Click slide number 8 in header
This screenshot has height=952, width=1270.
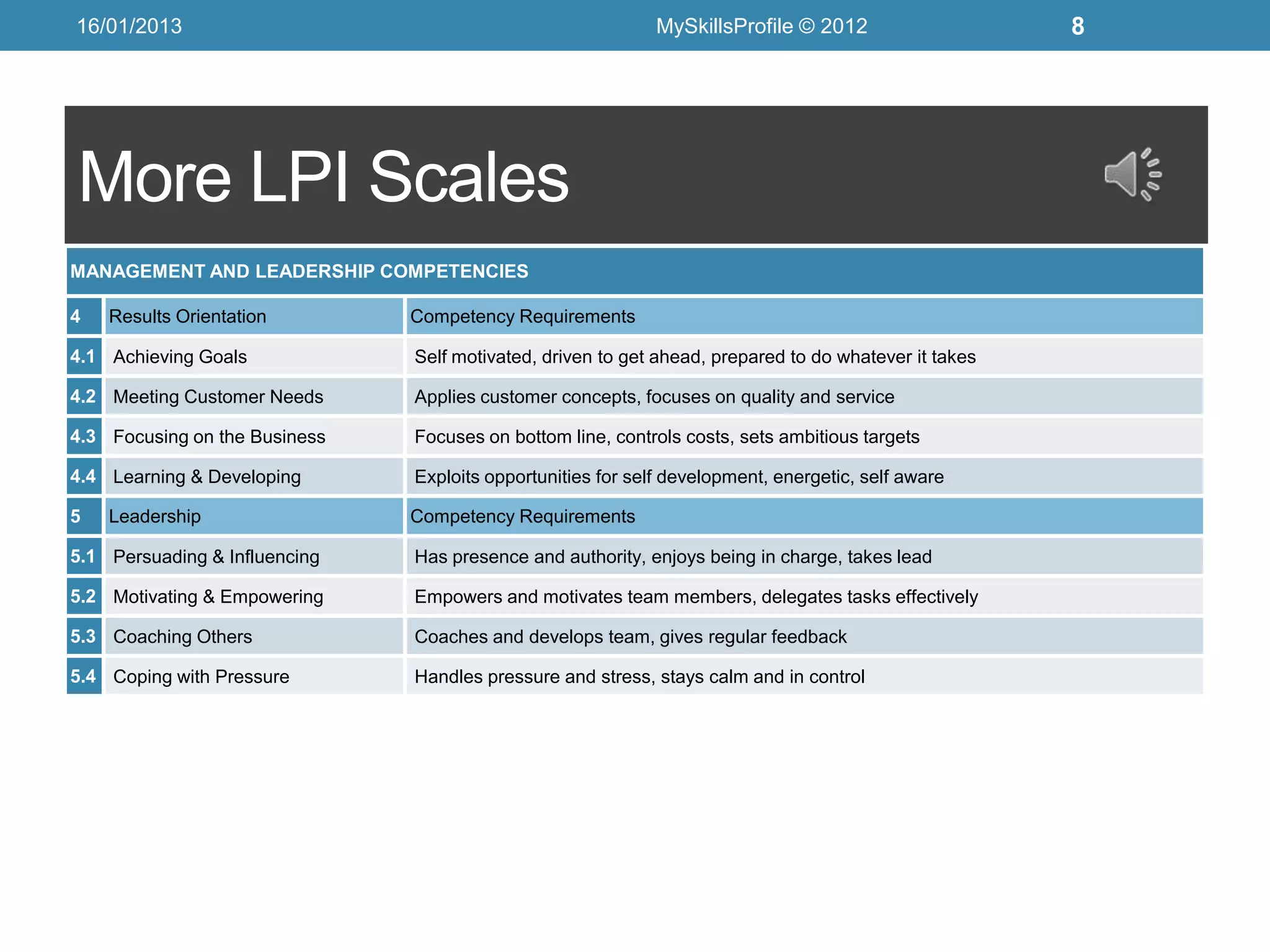click(1077, 26)
